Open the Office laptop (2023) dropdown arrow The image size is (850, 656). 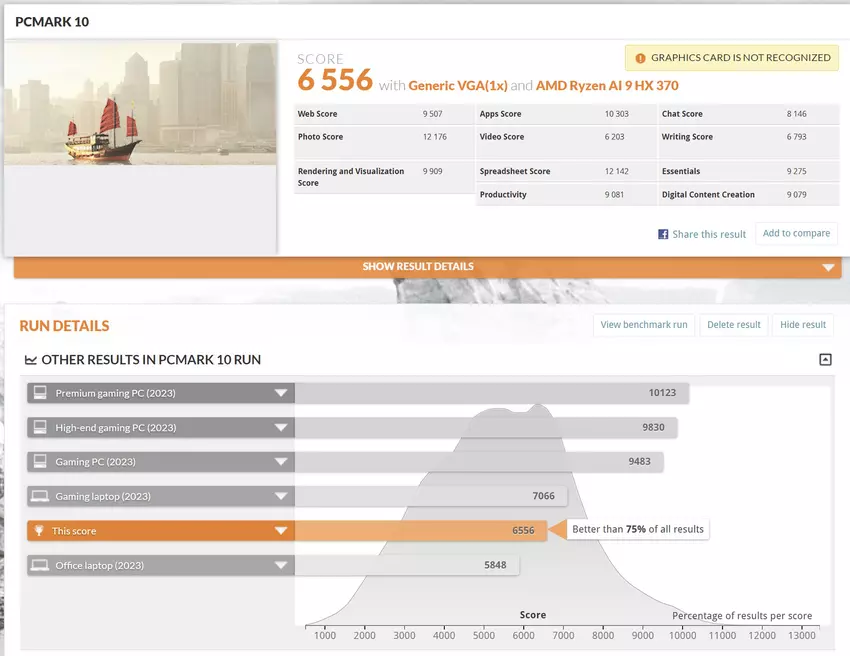[x=281, y=565]
